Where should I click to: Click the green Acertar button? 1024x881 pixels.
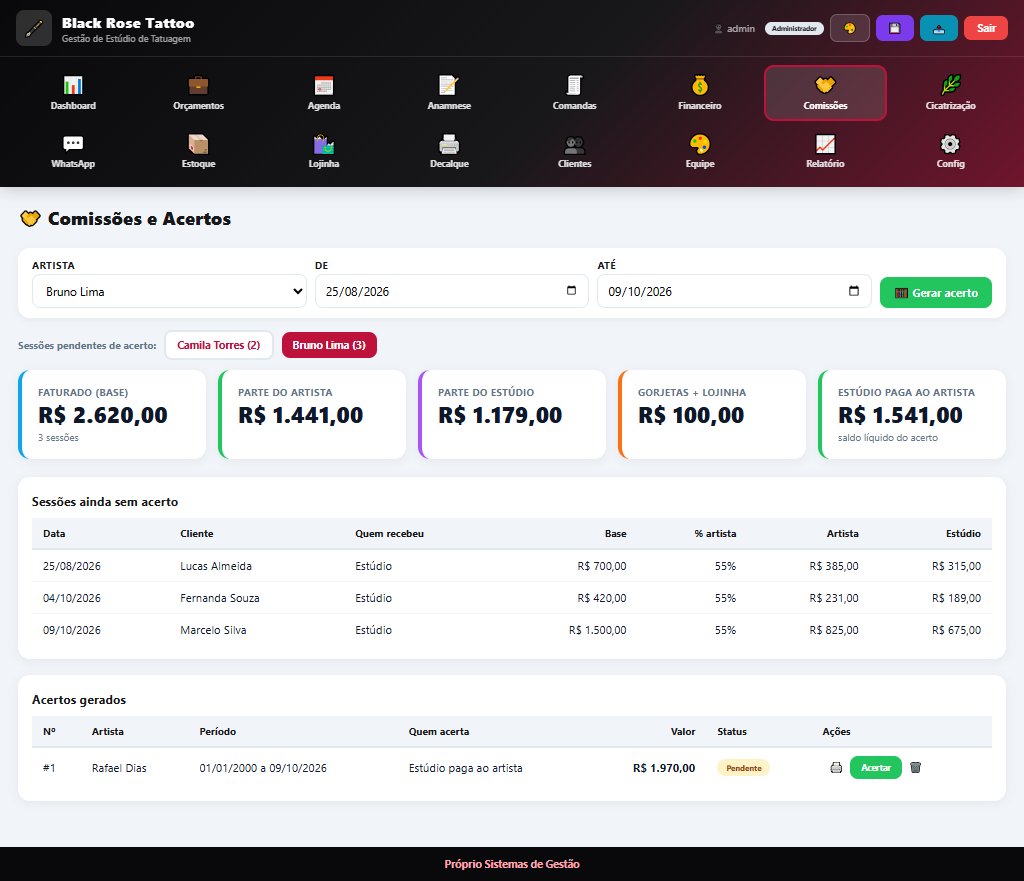[x=875, y=767]
